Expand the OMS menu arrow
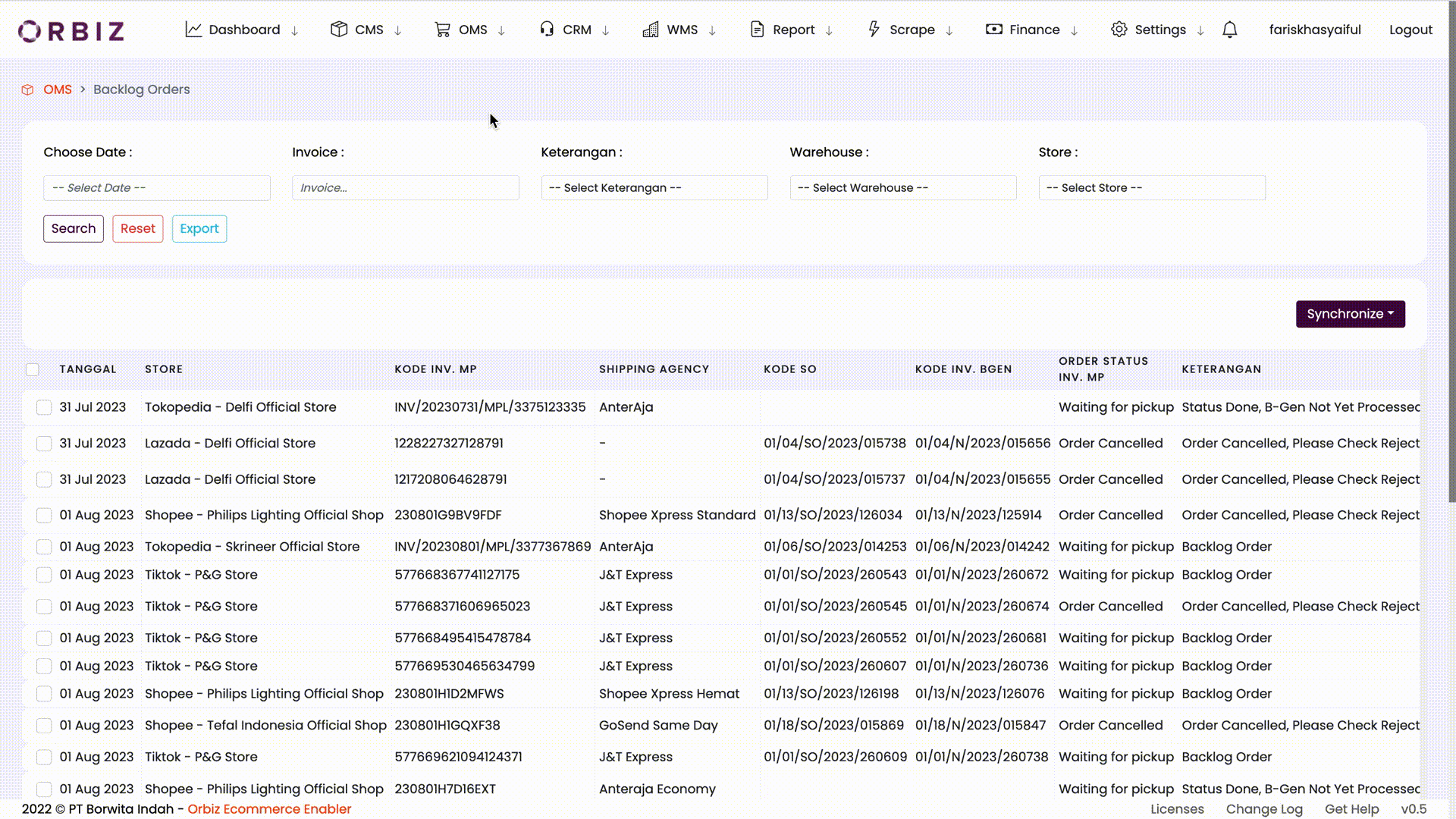 [x=501, y=30]
